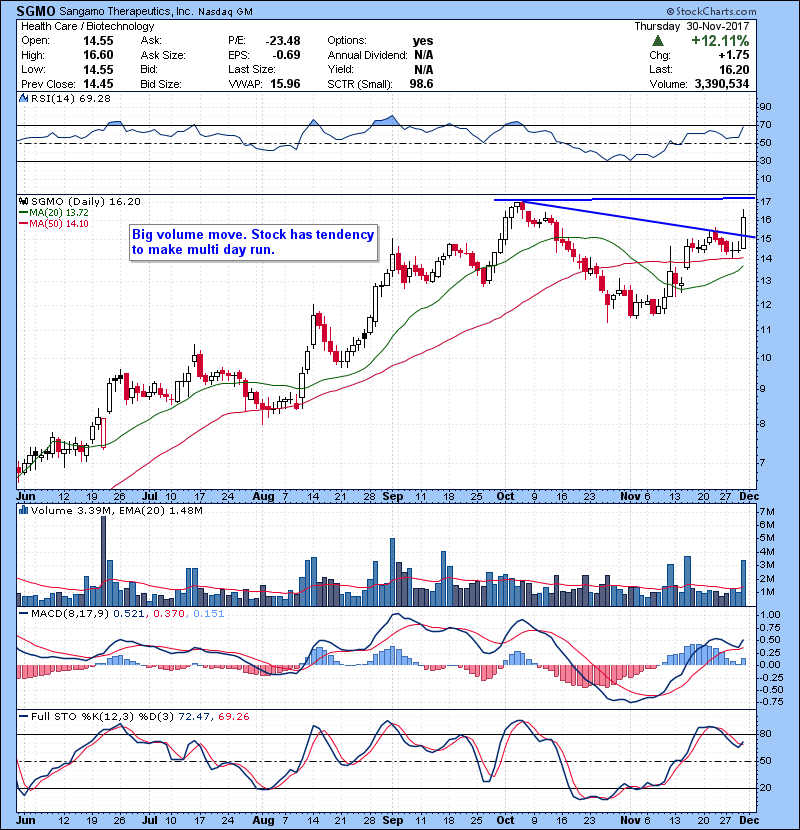This screenshot has width=800, height=830.
Task: Select the EPS value -0.69
Action: (286, 55)
